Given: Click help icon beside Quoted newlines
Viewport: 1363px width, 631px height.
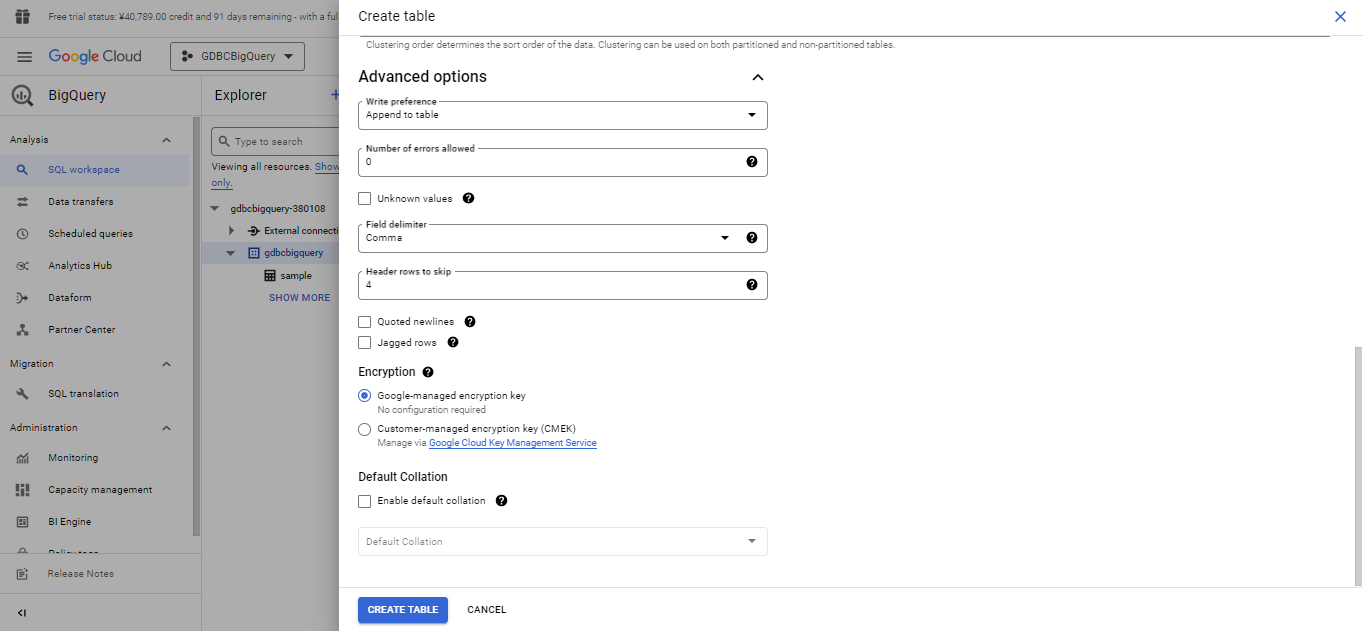Looking at the screenshot, I should (x=470, y=322).
